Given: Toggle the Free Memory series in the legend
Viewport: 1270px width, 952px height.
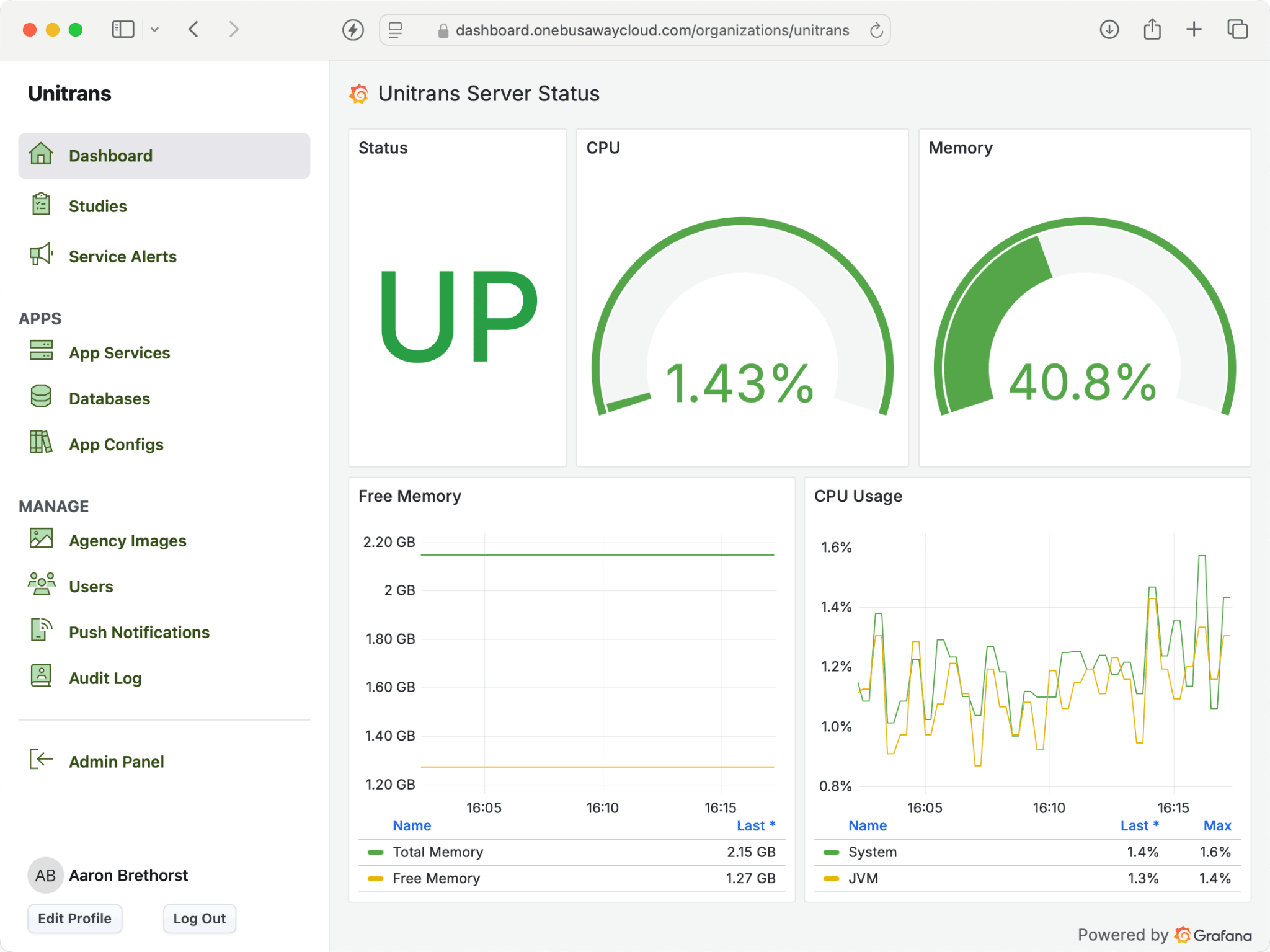Looking at the screenshot, I should click(x=436, y=878).
